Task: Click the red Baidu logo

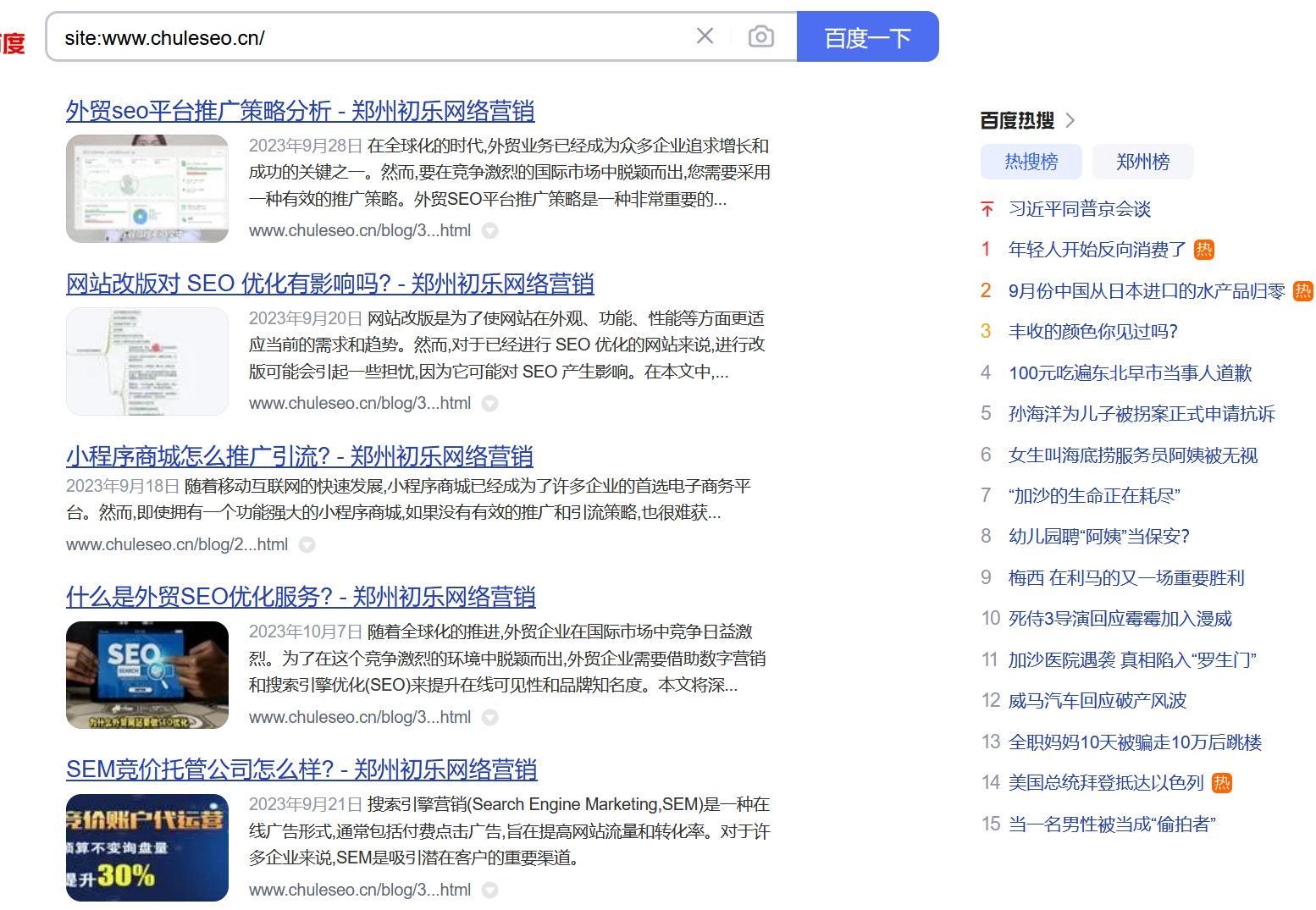Action: [x=12, y=41]
